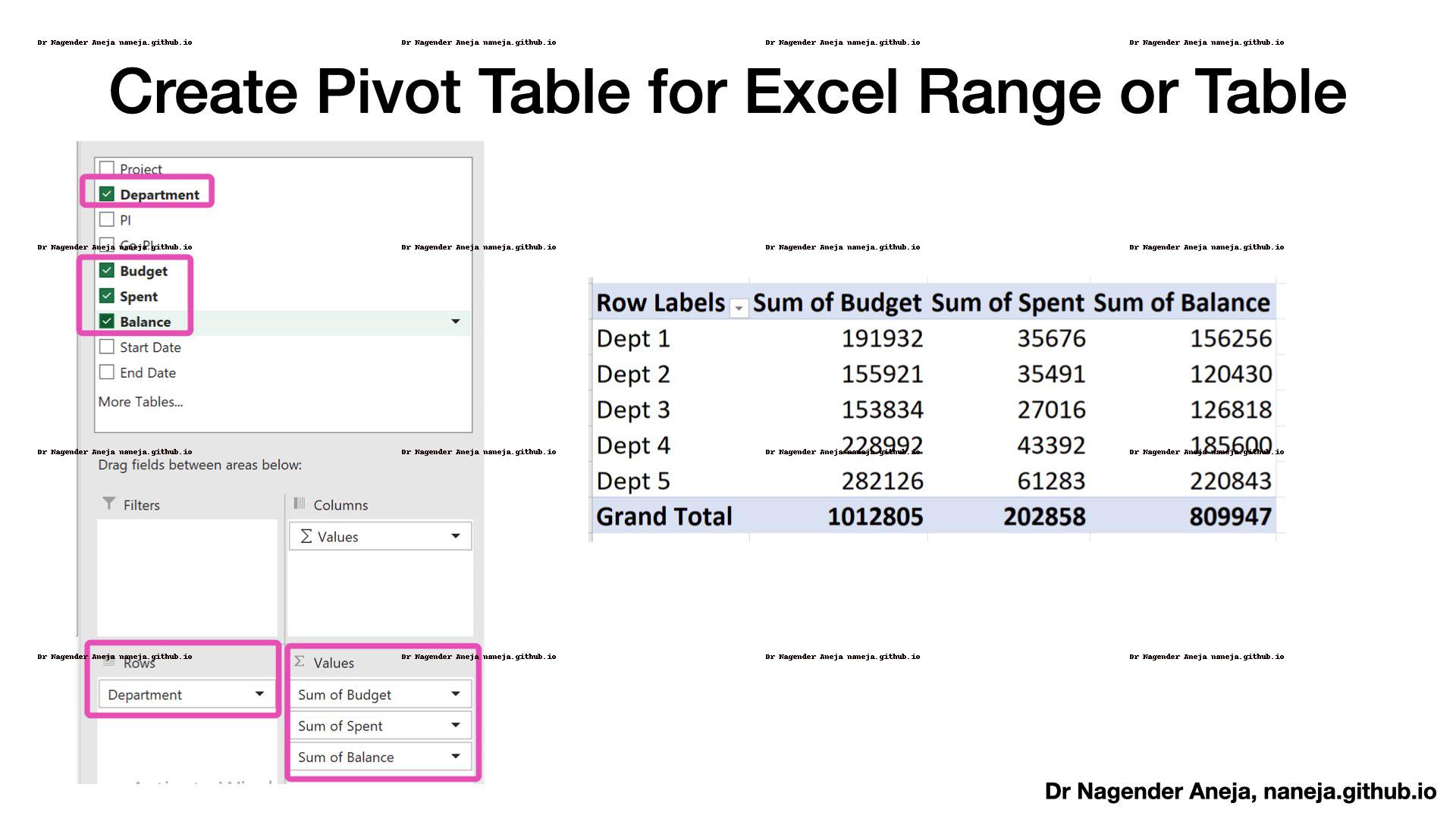Click the sort arrow icon beside Row Labels
Image resolution: width=1456 pixels, height=819 pixels.
[x=739, y=309]
